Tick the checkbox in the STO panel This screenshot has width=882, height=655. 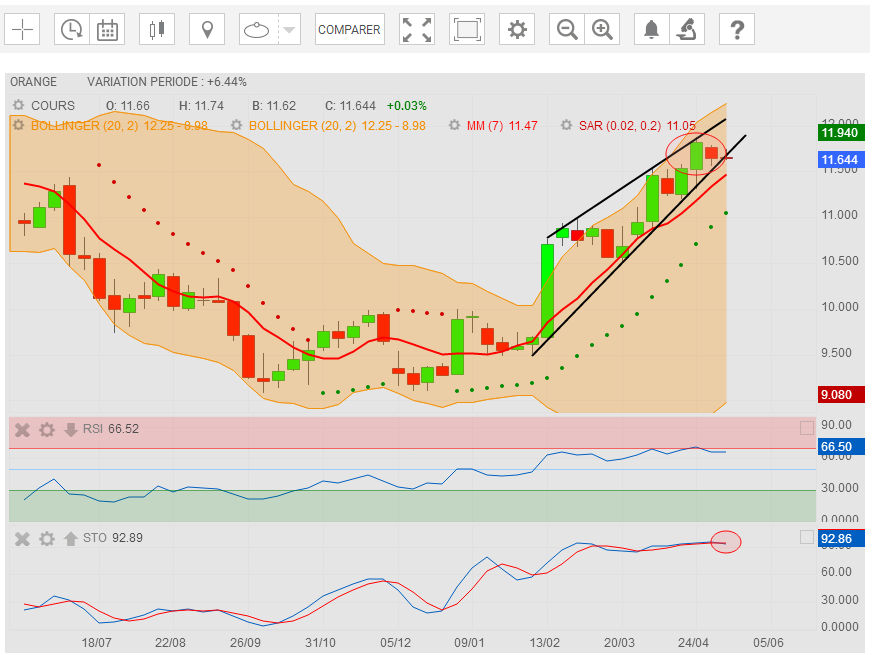807,537
